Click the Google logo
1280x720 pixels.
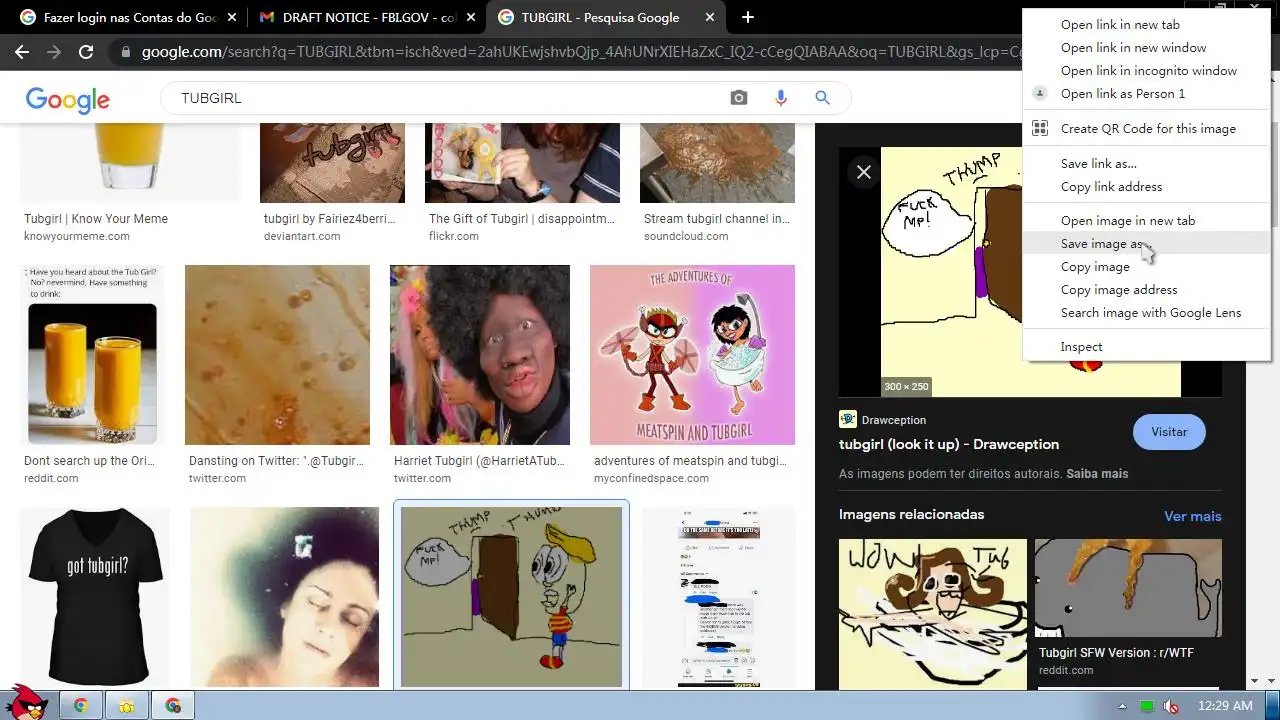click(x=68, y=99)
